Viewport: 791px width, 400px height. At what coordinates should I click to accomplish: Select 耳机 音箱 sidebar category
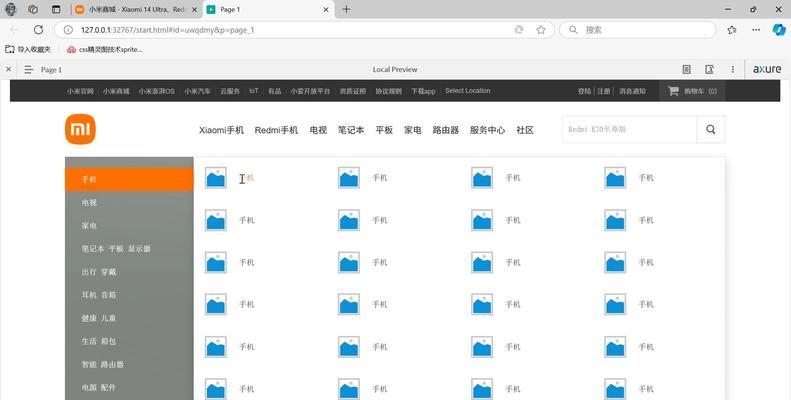pos(129,295)
